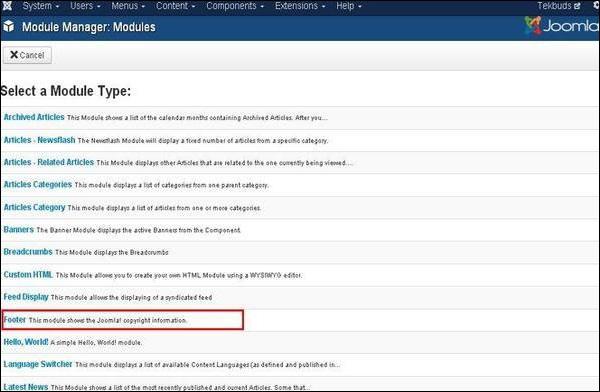
Task: Click the 'Select a Module Type:' heading
Action: (x=65, y=91)
